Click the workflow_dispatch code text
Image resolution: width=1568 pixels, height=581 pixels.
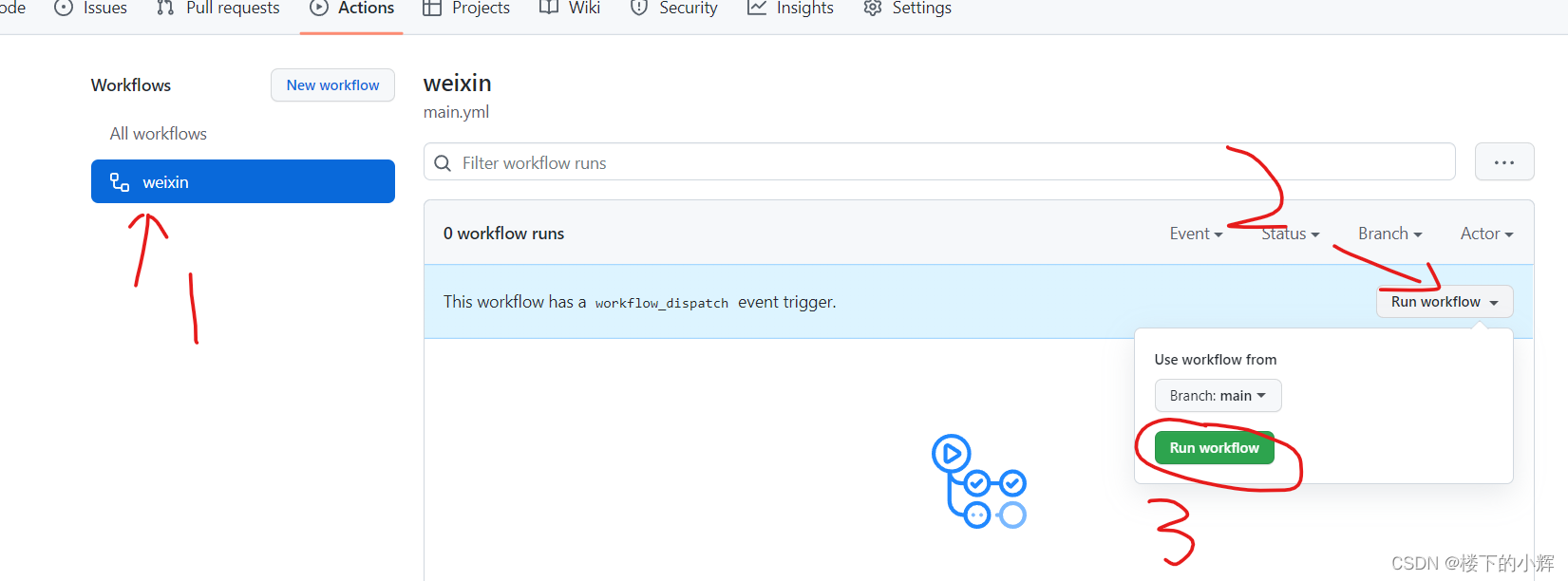click(x=662, y=303)
